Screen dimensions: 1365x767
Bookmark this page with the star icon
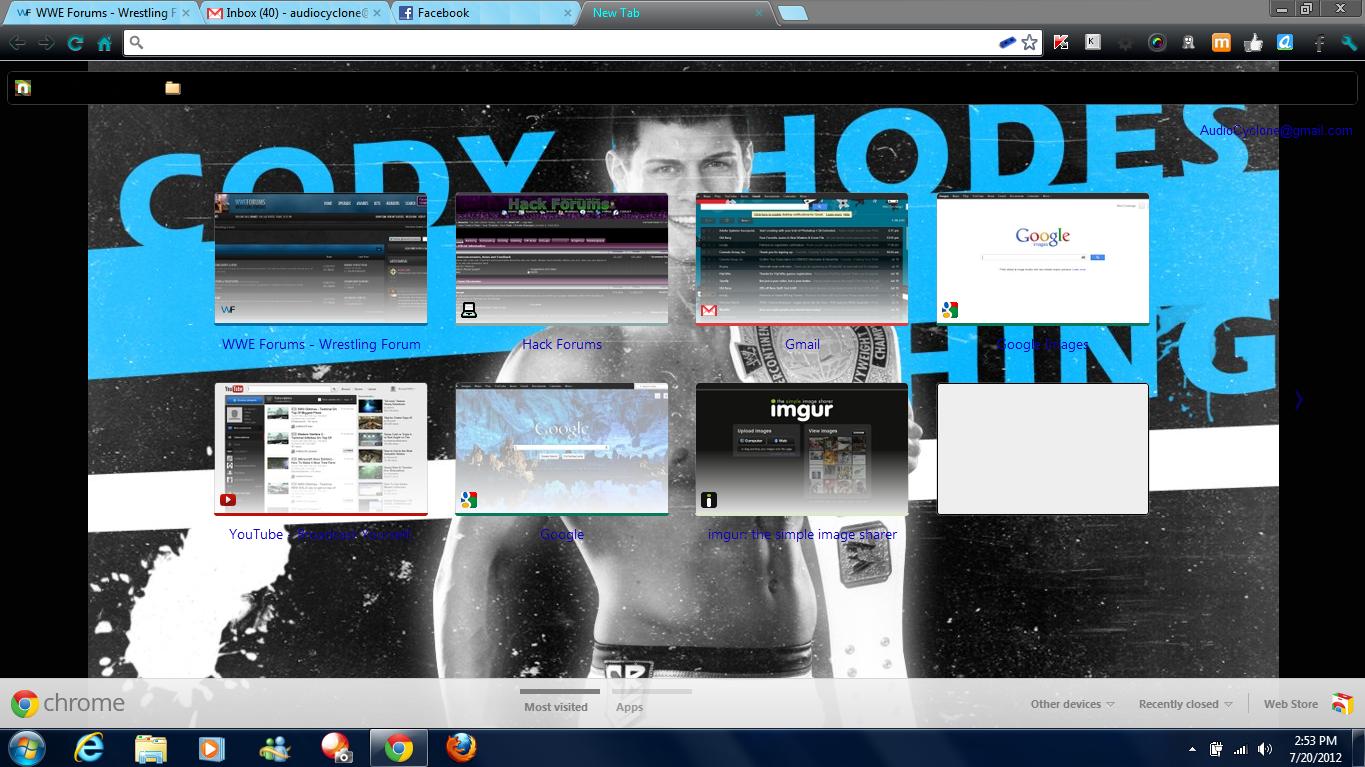coord(1030,43)
